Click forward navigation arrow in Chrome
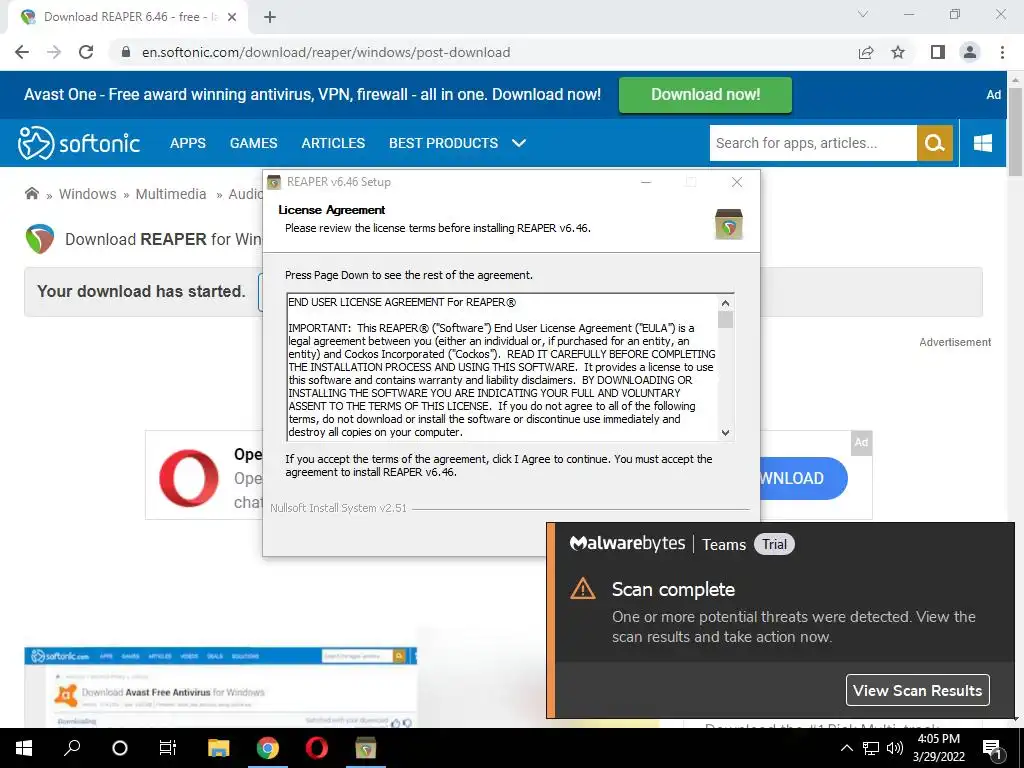Screen dimensions: 1024x768 coord(54,52)
